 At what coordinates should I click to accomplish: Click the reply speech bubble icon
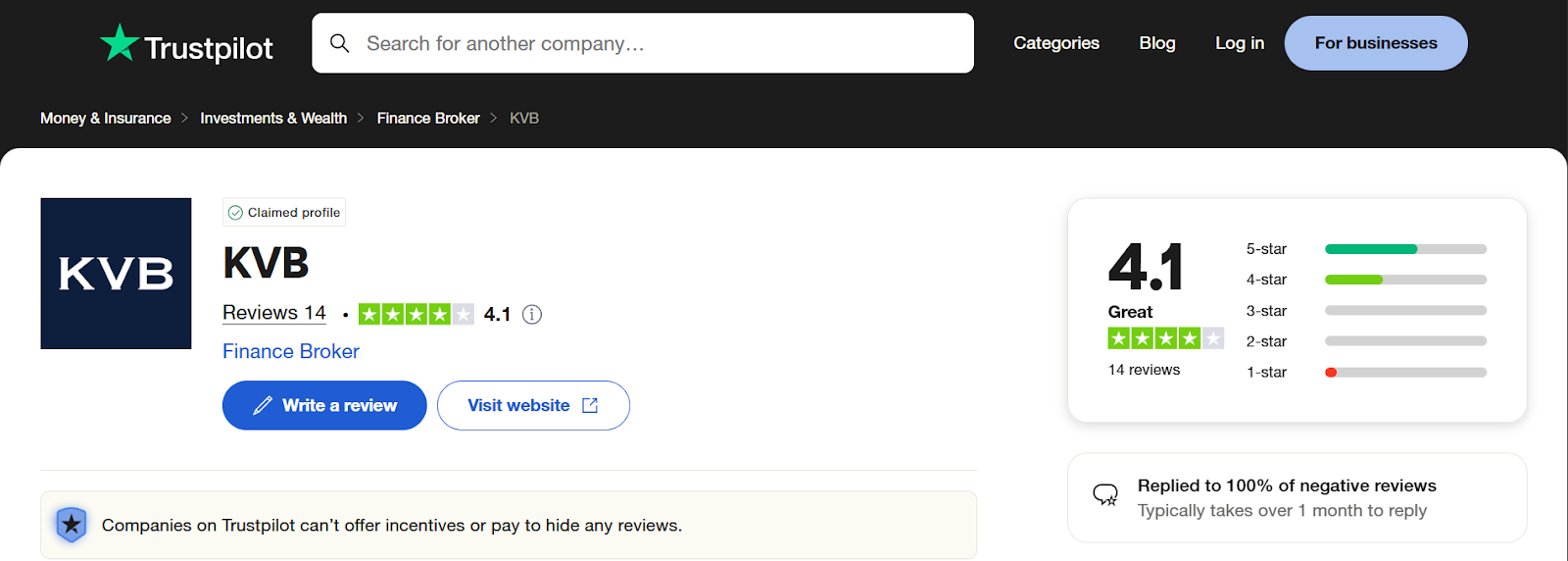click(x=1105, y=494)
